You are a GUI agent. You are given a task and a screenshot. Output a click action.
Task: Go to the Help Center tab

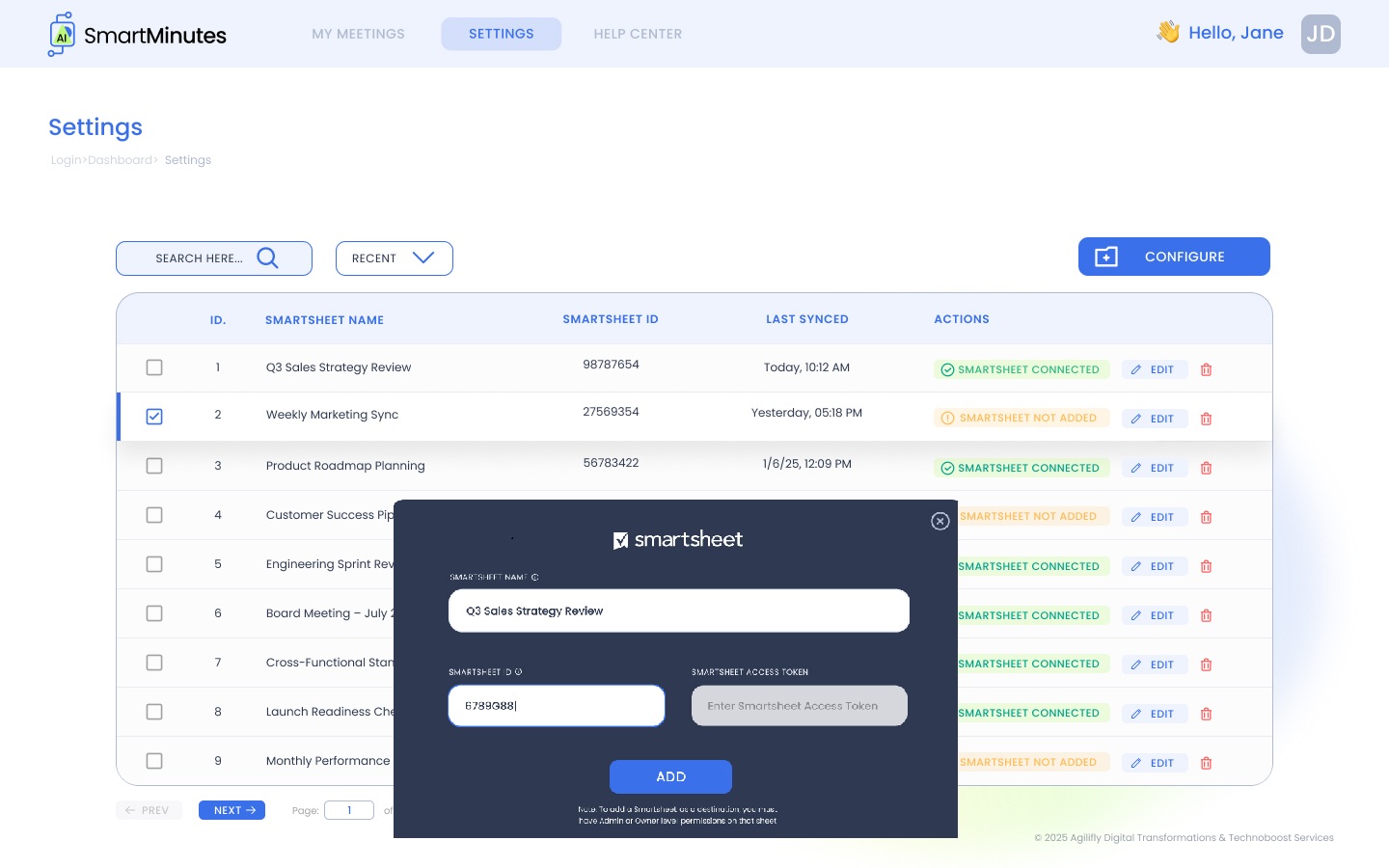coord(638,34)
